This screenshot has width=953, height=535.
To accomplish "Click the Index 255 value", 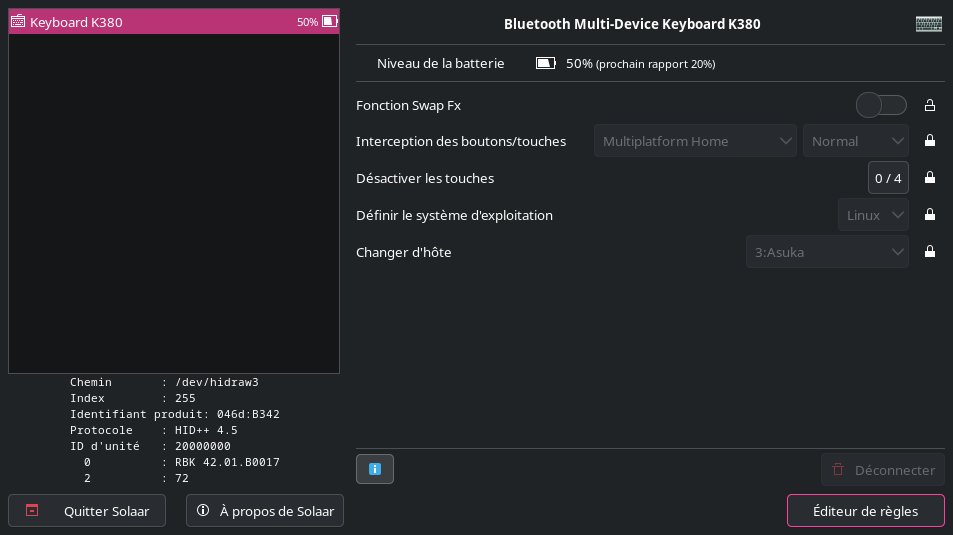I will [185, 398].
